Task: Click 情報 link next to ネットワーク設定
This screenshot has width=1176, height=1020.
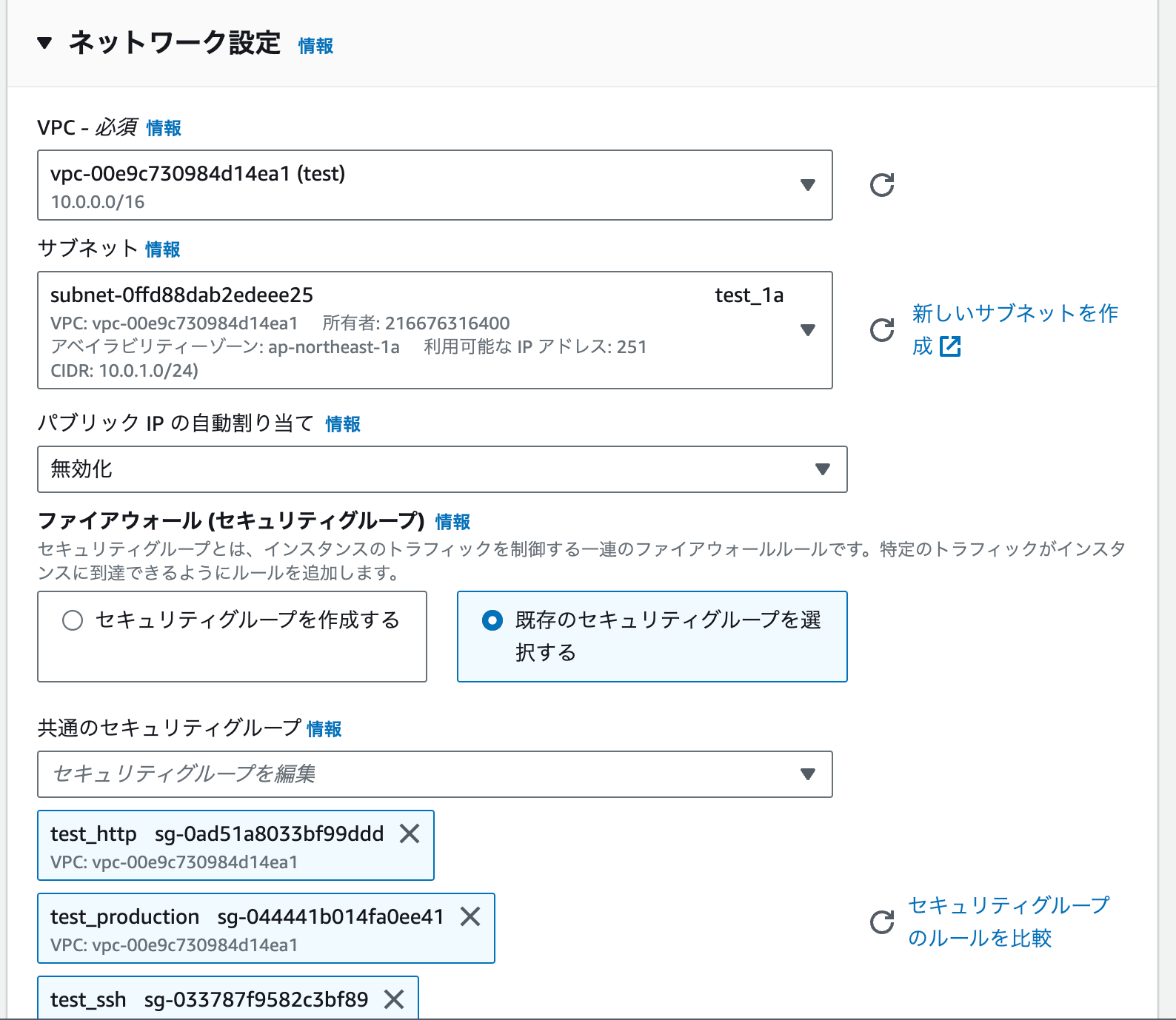Action: pyautogui.click(x=315, y=46)
